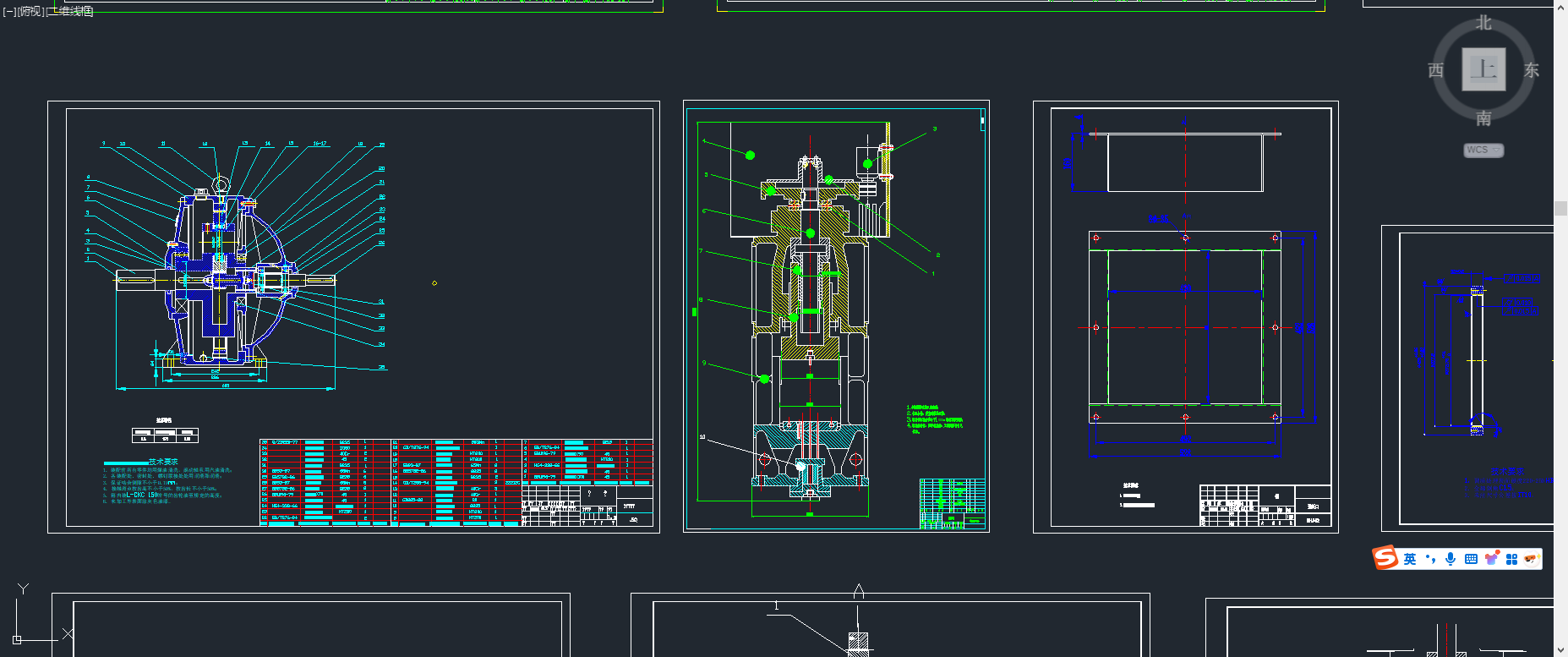Open the IME soft keyboard icon
1568x657 pixels.
click(1471, 559)
